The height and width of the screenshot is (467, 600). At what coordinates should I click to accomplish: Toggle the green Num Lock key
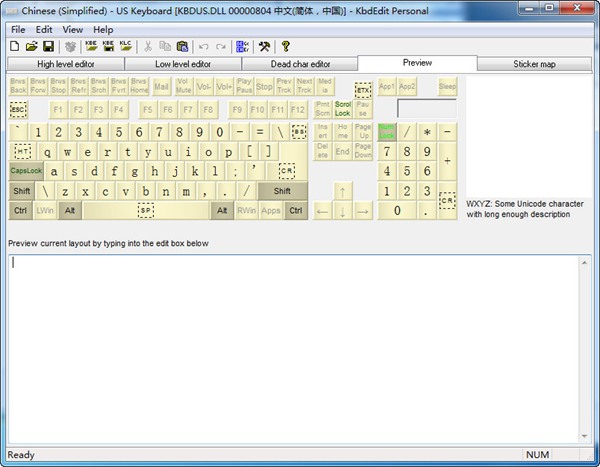(386, 132)
